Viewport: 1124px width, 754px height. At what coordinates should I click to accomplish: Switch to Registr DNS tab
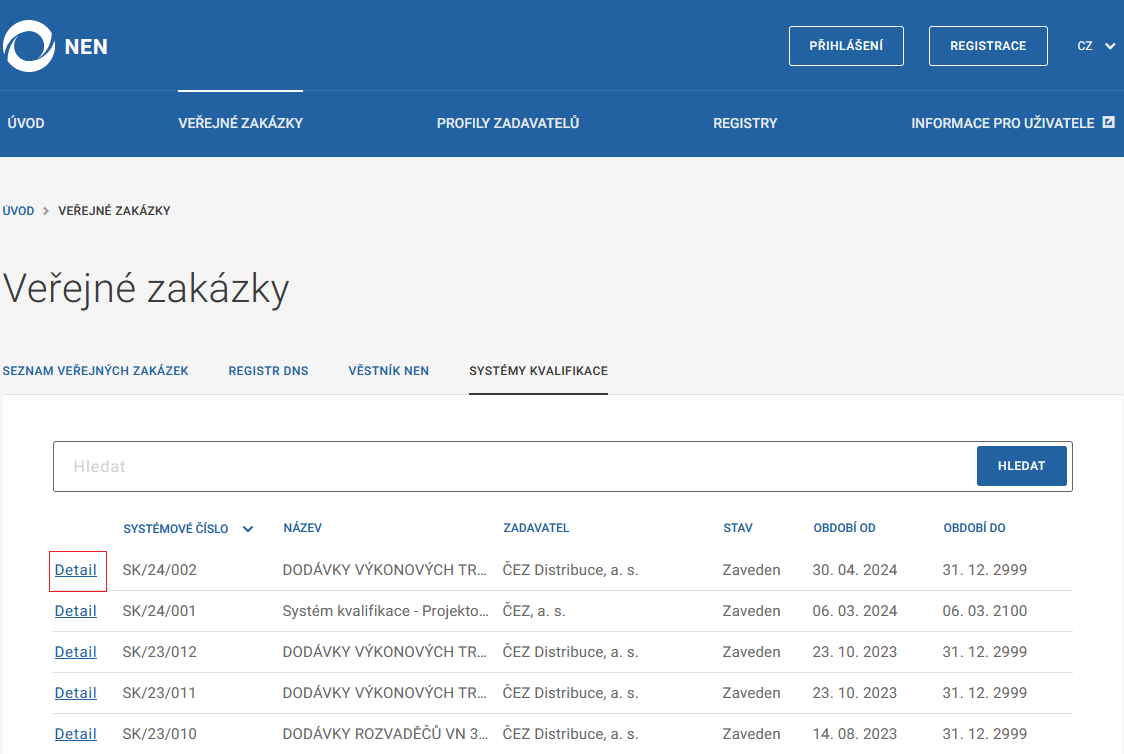pos(268,371)
